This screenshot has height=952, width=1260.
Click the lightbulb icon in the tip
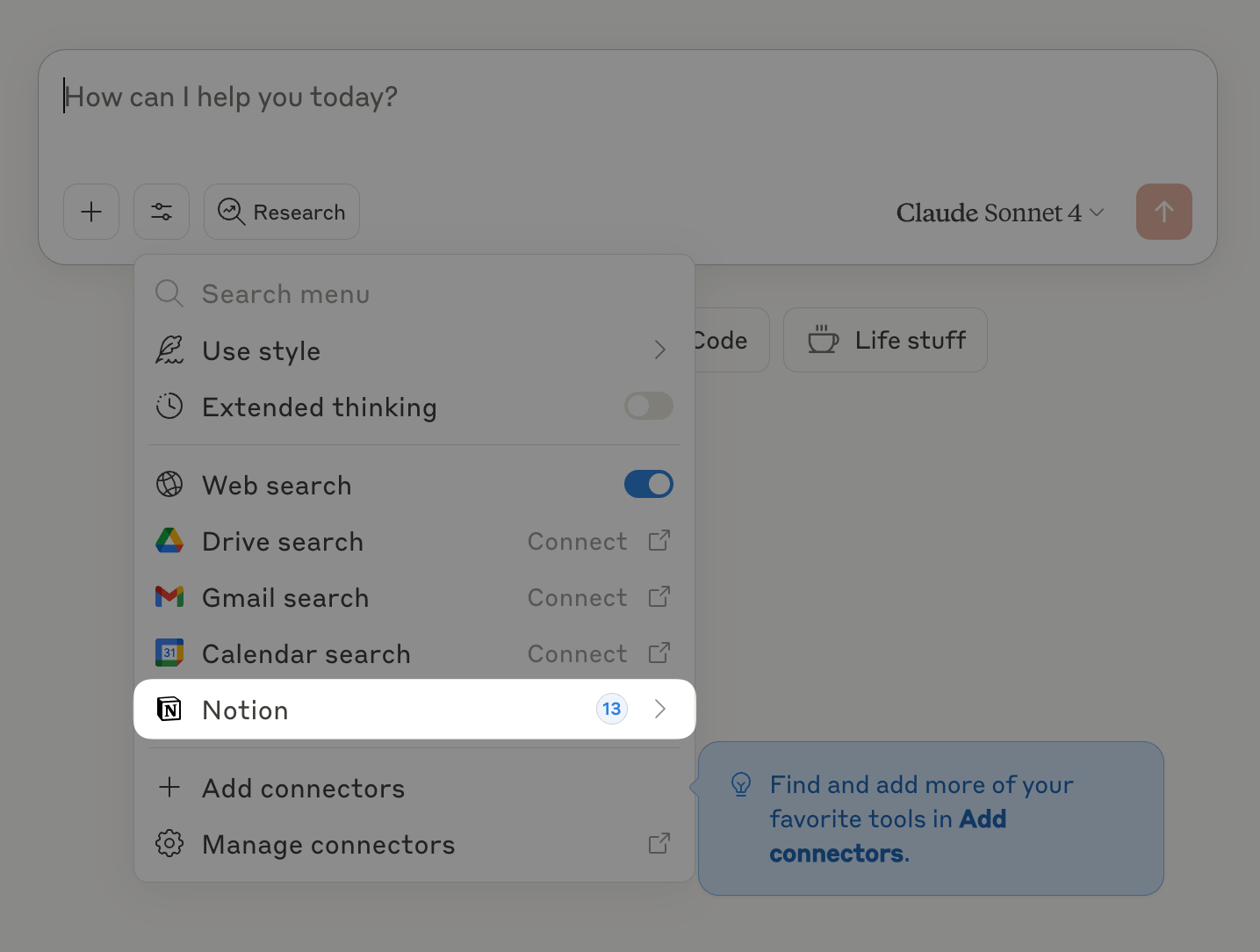coord(741,783)
